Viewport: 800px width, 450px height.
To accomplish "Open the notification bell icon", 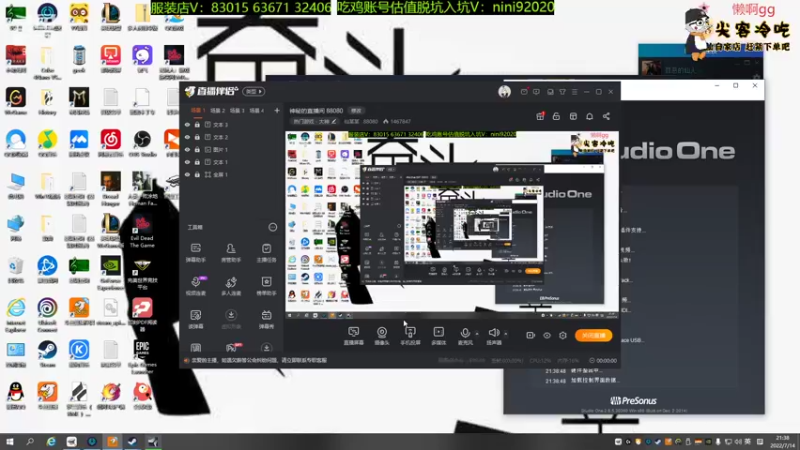I will tap(589, 116).
